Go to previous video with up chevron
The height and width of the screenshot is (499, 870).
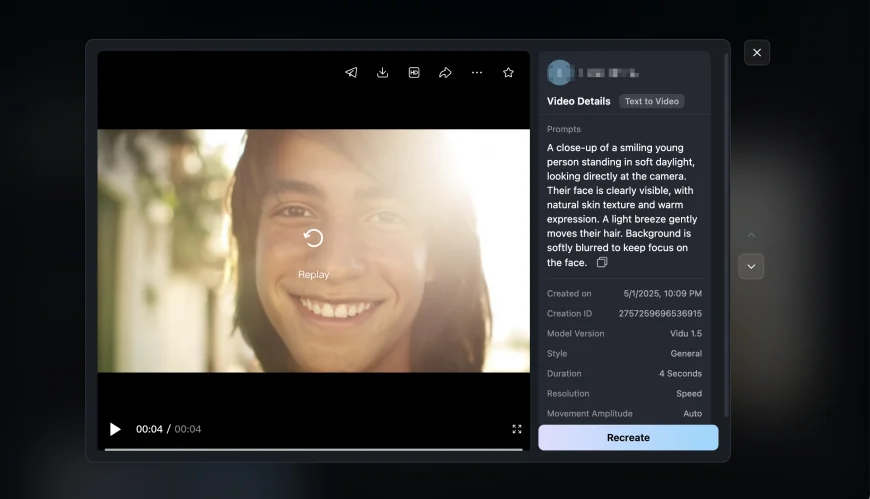click(751, 236)
